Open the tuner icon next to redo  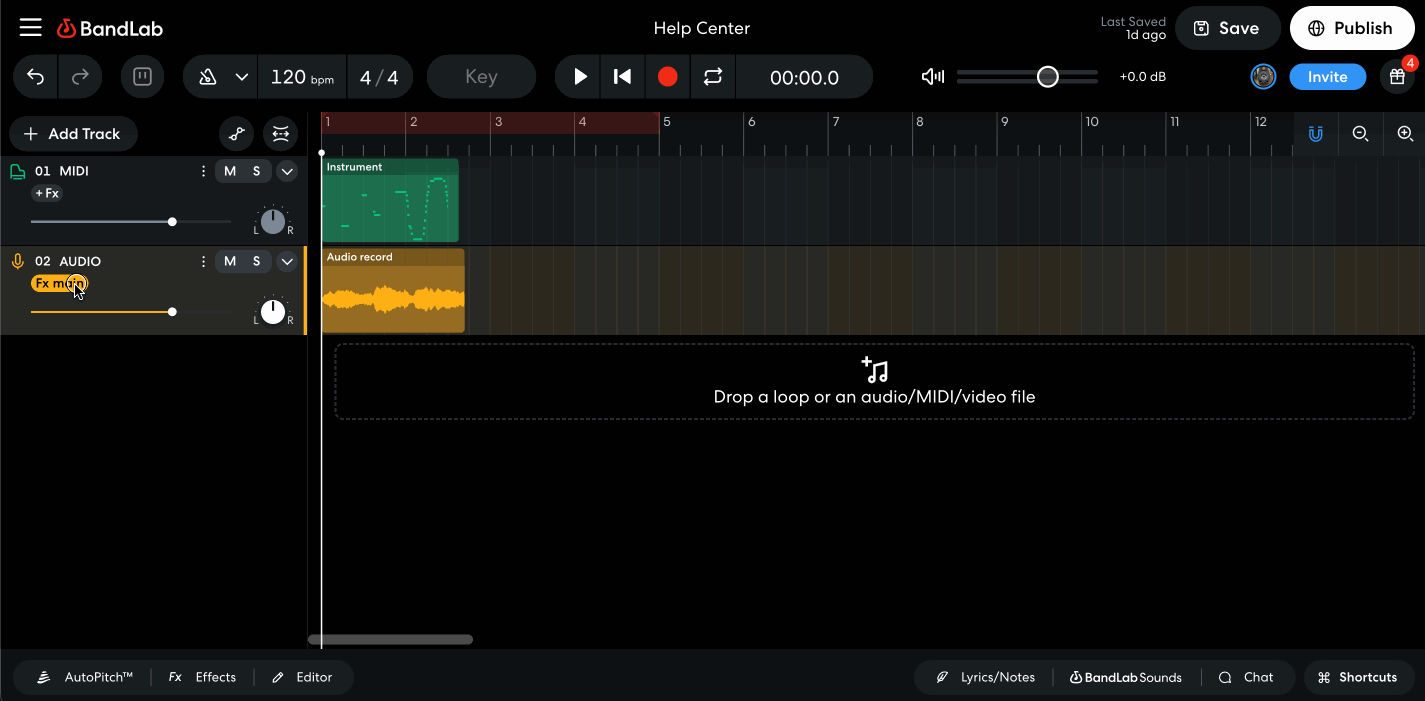(x=142, y=77)
